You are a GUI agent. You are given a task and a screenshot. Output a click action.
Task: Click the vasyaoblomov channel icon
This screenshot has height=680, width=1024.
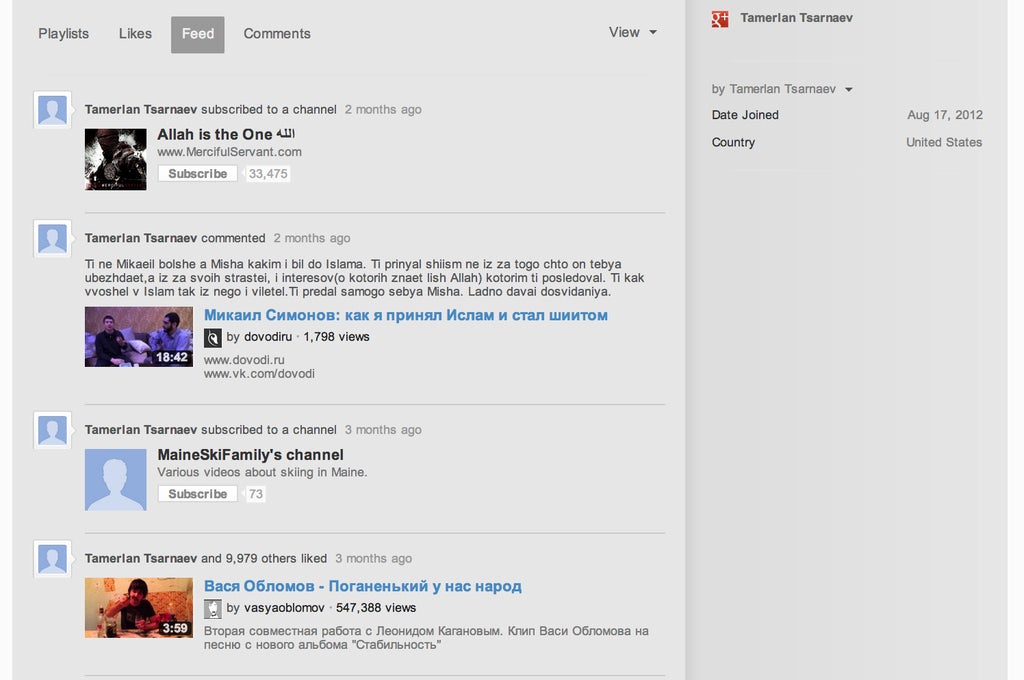pos(213,608)
